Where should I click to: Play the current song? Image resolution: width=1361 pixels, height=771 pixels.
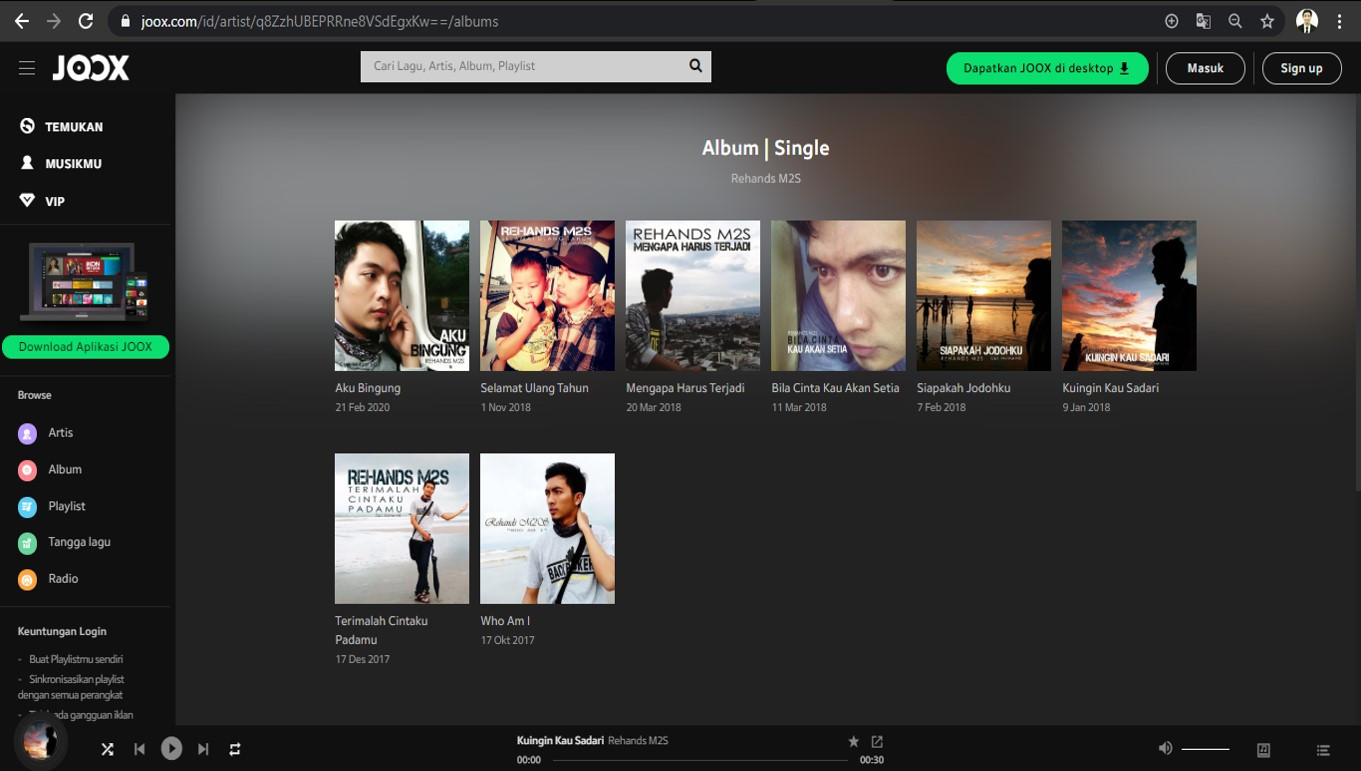171,748
